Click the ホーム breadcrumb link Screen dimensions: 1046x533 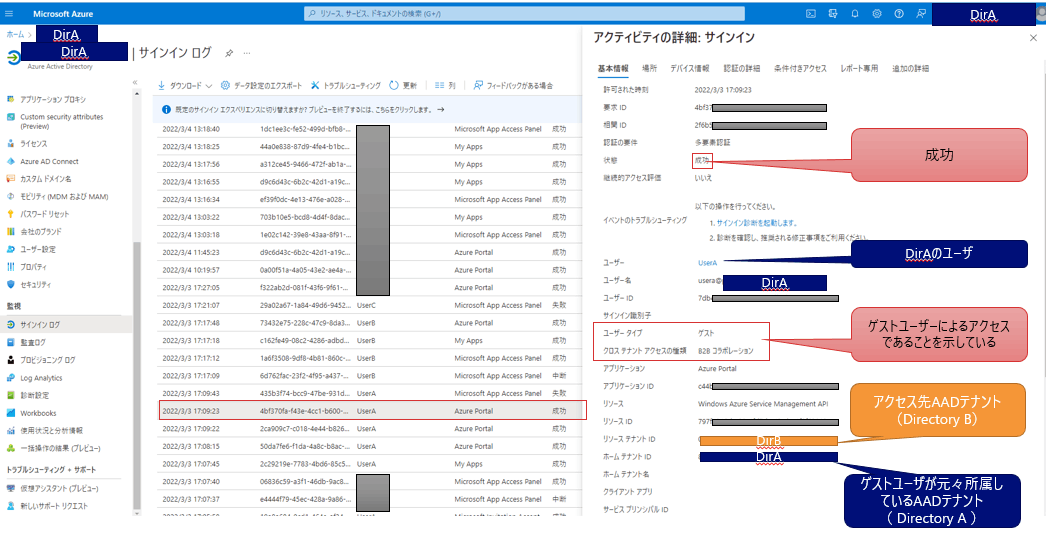click(x=15, y=34)
